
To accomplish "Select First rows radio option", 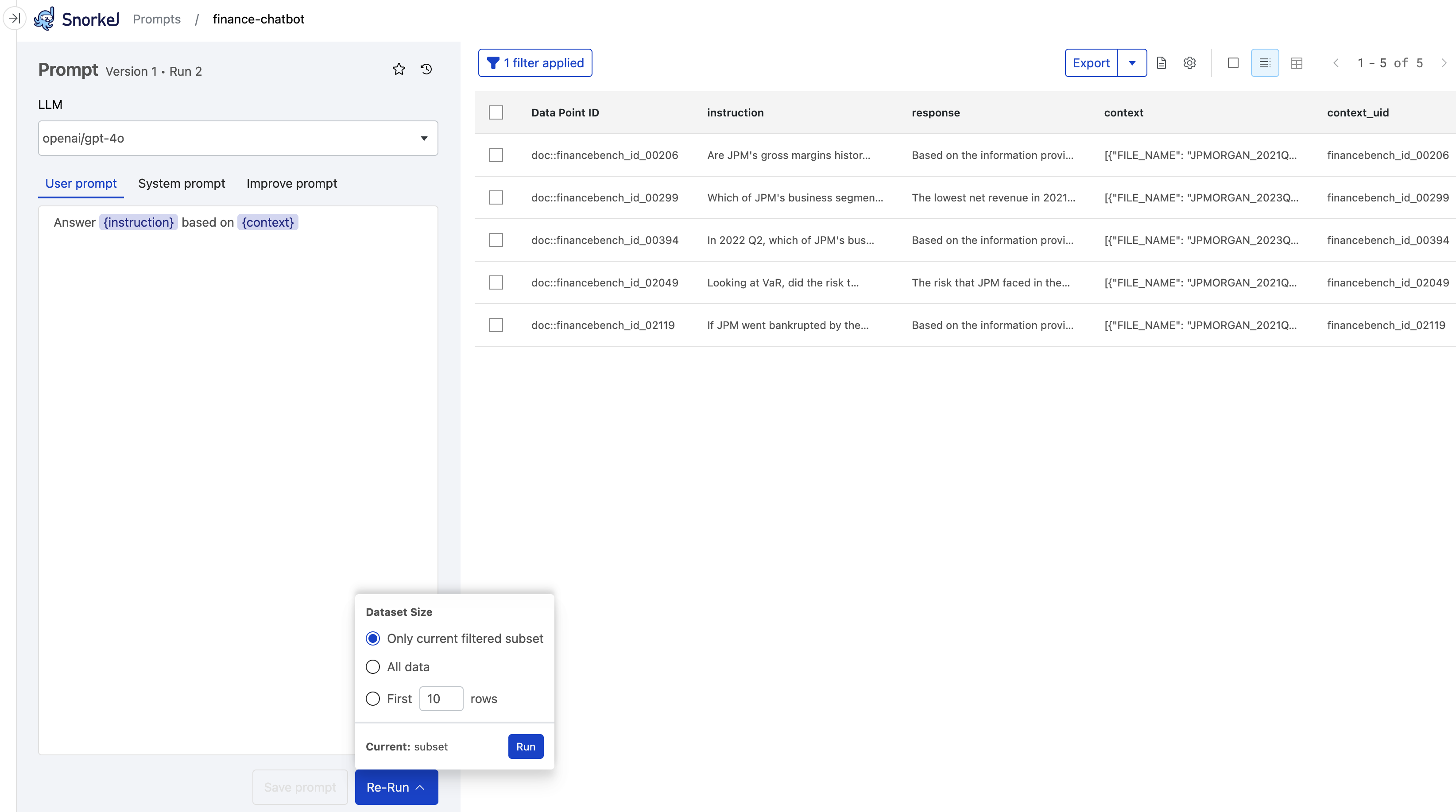I will [372, 699].
